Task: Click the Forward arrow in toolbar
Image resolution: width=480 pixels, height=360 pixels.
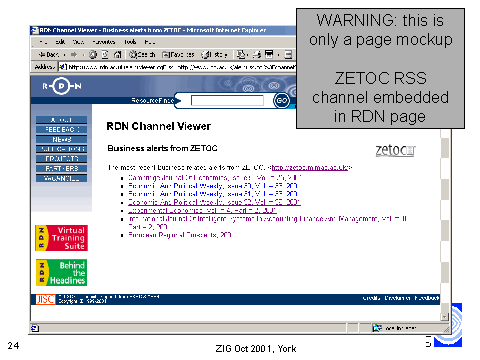Action: [74, 54]
